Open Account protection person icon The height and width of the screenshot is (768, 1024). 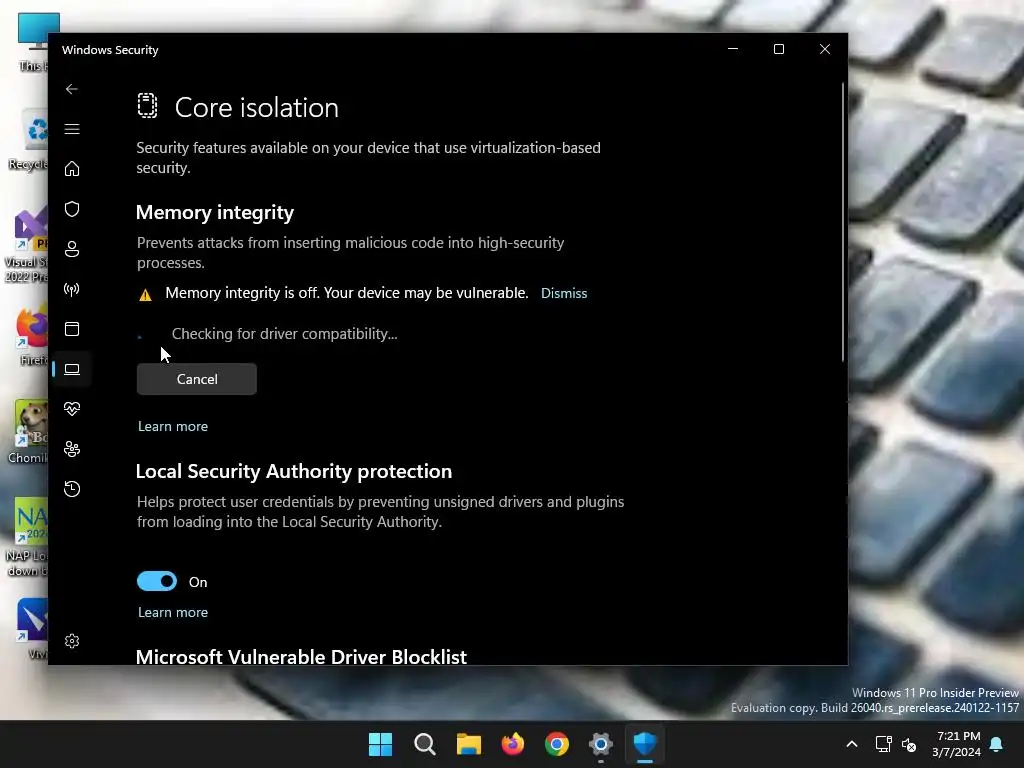(72, 249)
